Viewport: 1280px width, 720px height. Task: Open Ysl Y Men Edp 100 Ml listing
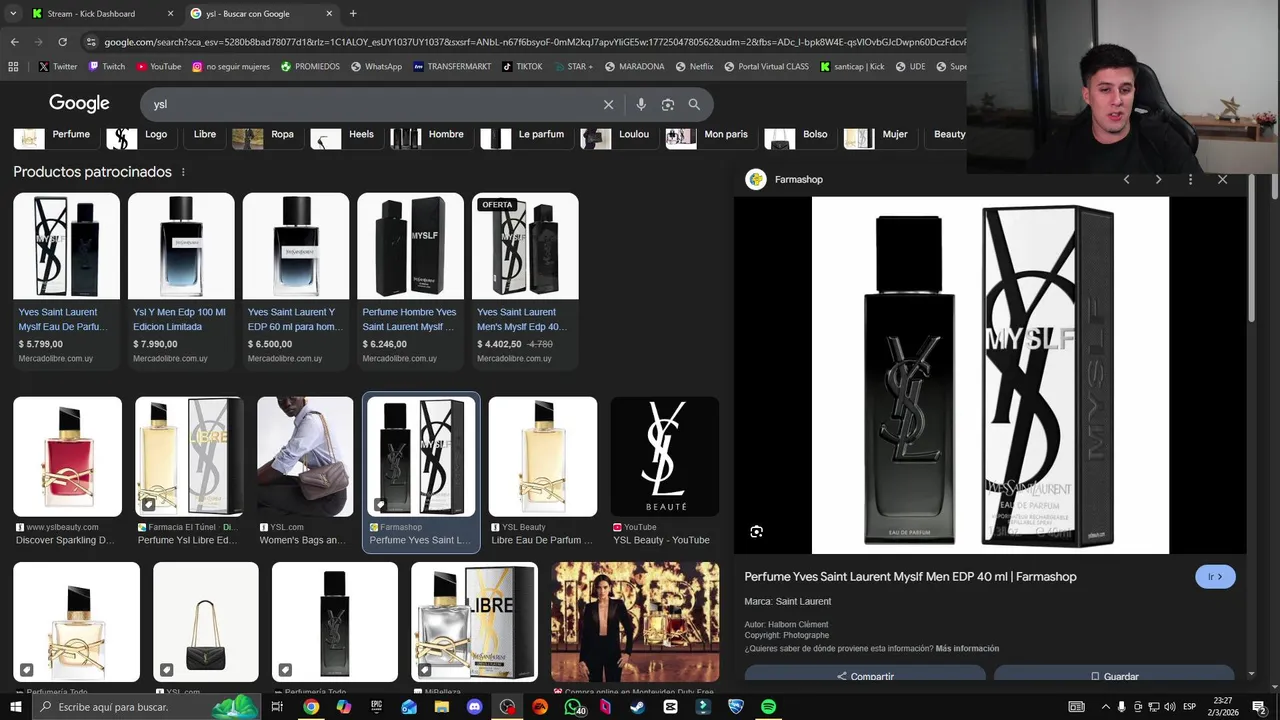[181, 281]
